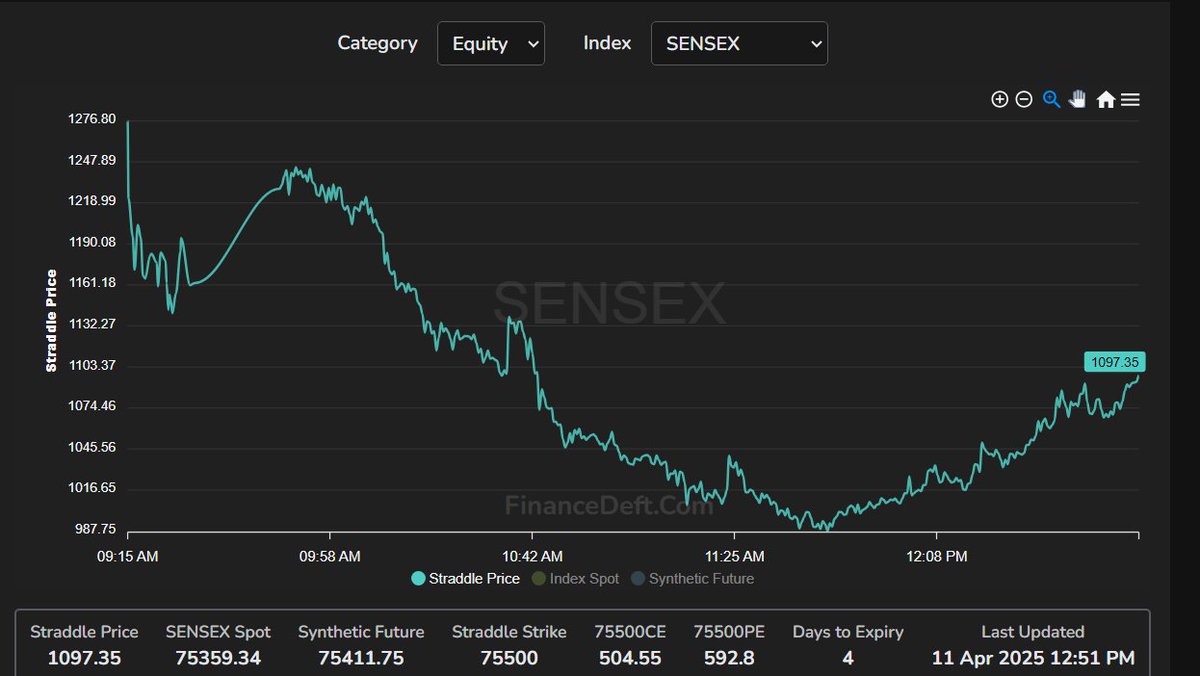Image resolution: width=1200 pixels, height=676 pixels.
Task: Reset chart zoom with home icon
Action: [1105, 99]
